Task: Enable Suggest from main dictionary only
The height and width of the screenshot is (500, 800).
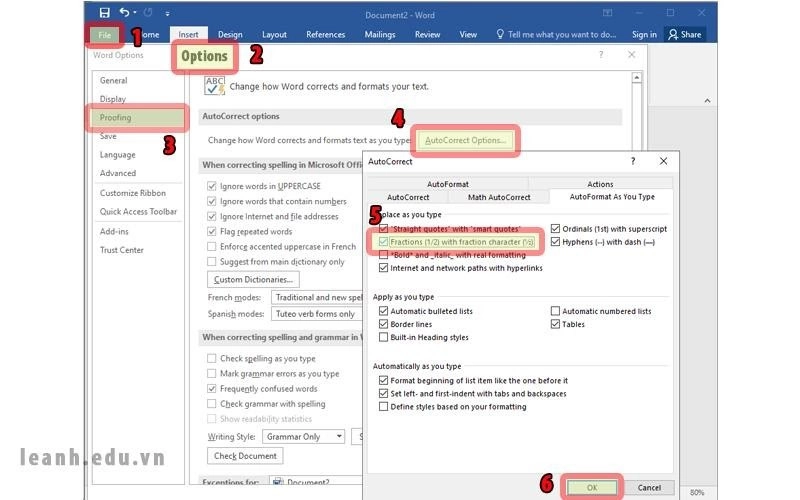Action: pos(212,261)
